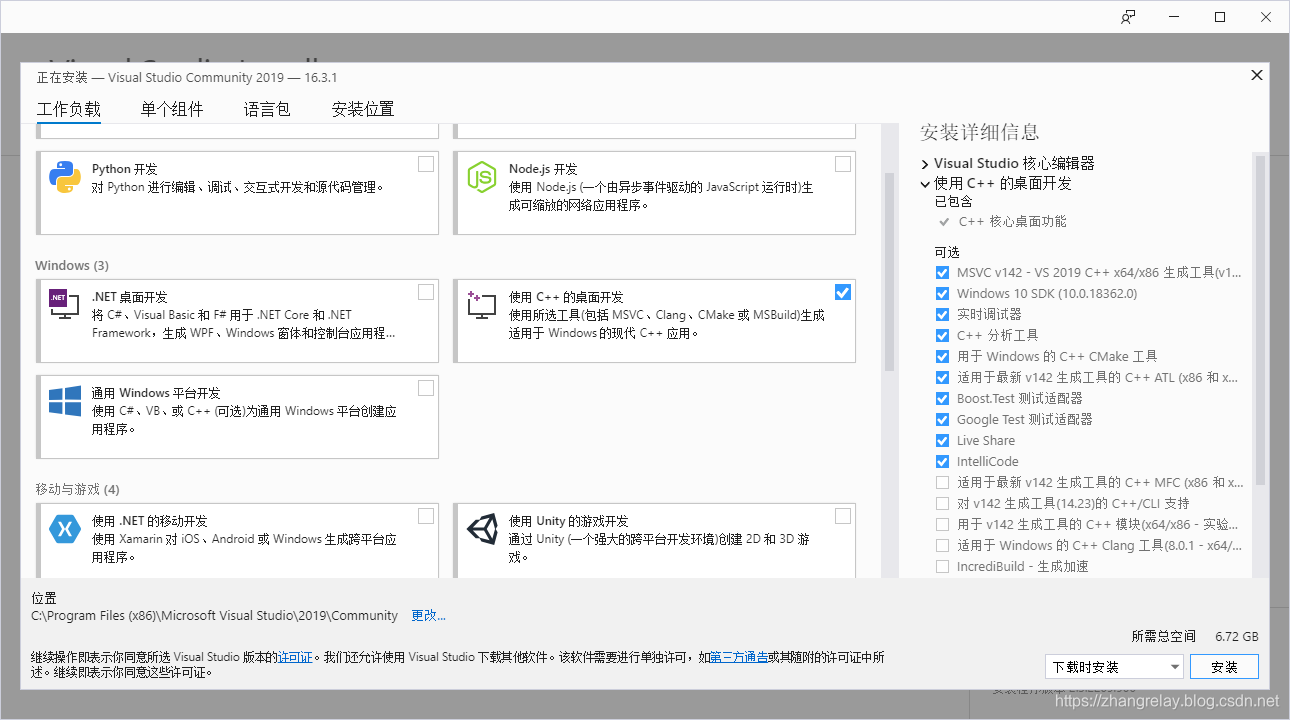Image resolution: width=1290 pixels, height=720 pixels.
Task: Open the 单个组件 tab
Action: [172, 110]
